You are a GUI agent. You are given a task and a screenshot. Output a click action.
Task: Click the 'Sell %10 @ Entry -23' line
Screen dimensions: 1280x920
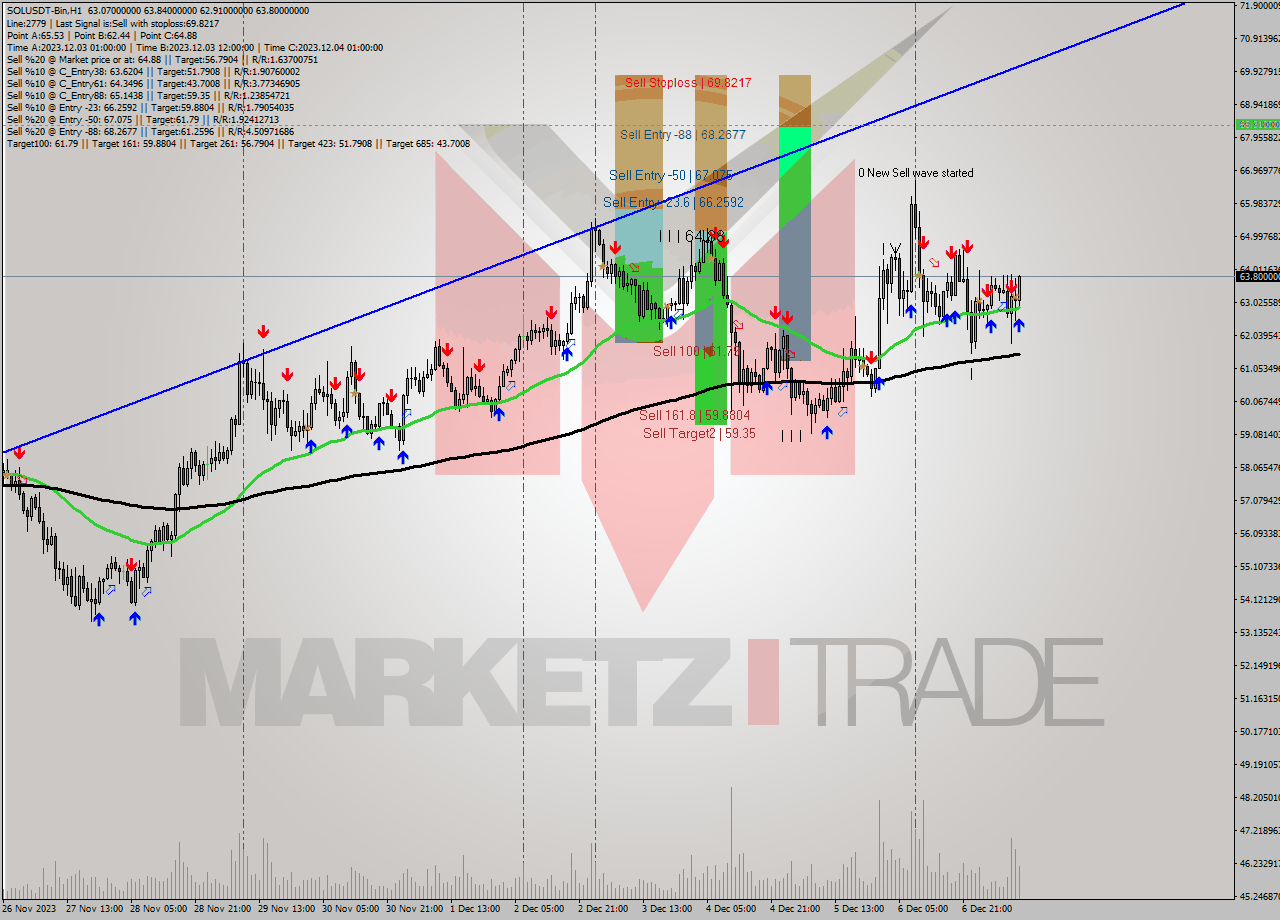point(150,107)
